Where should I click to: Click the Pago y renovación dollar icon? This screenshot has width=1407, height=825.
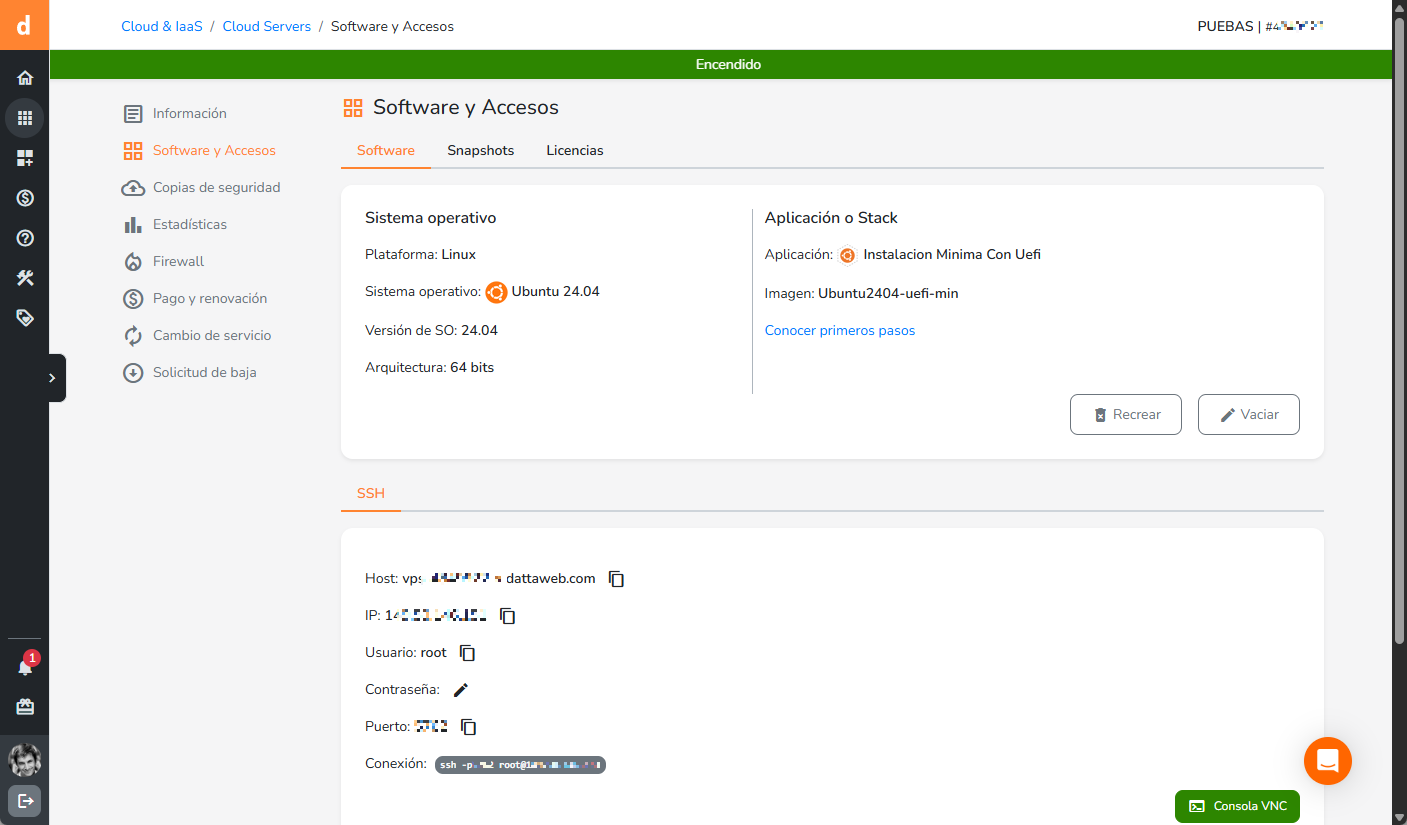[133, 298]
